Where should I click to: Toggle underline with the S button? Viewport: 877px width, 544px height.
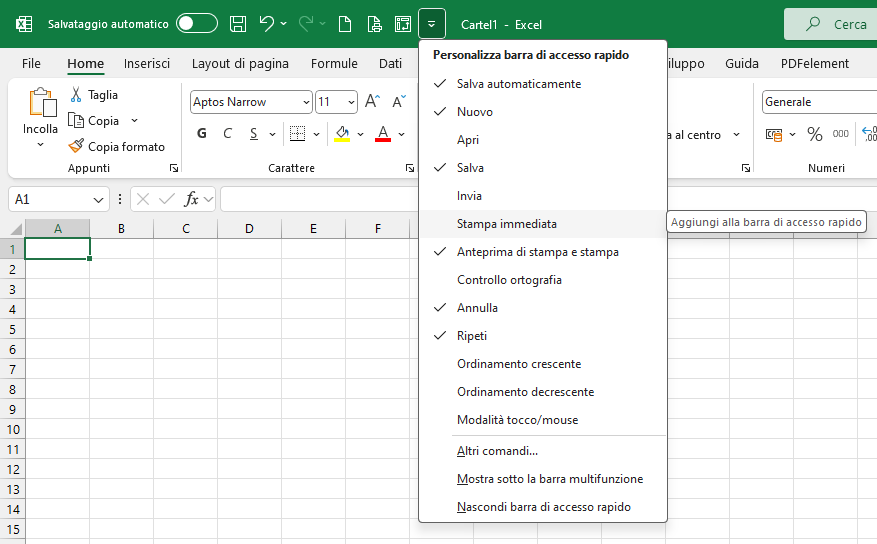pyautogui.click(x=254, y=134)
